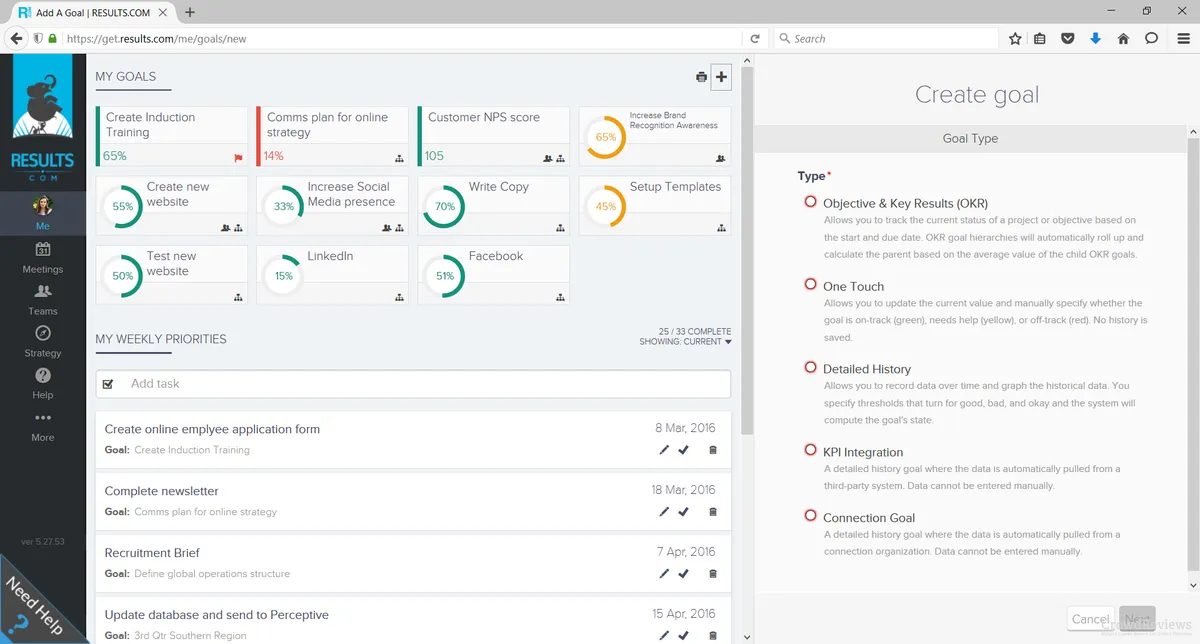Click the address bar URL
The height and width of the screenshot is (644, 1200).
coord(156,39)
